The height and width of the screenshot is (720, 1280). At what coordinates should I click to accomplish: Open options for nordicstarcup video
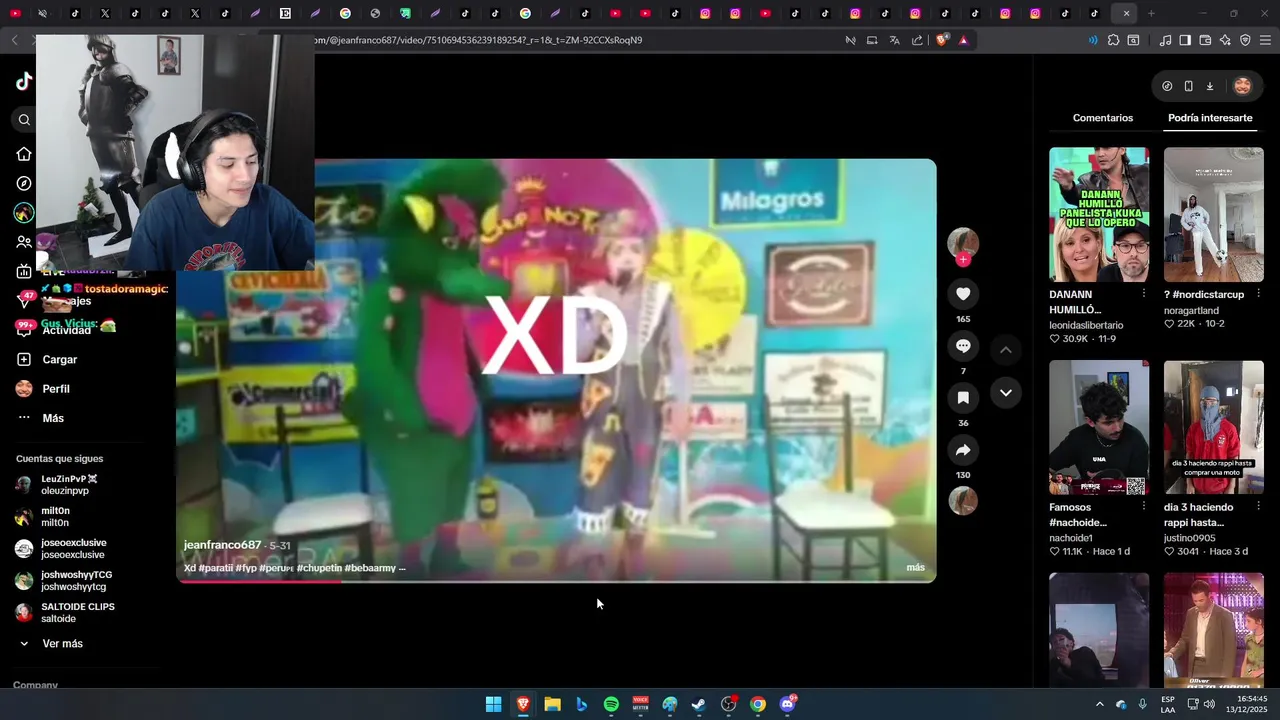coord(1258,294)
